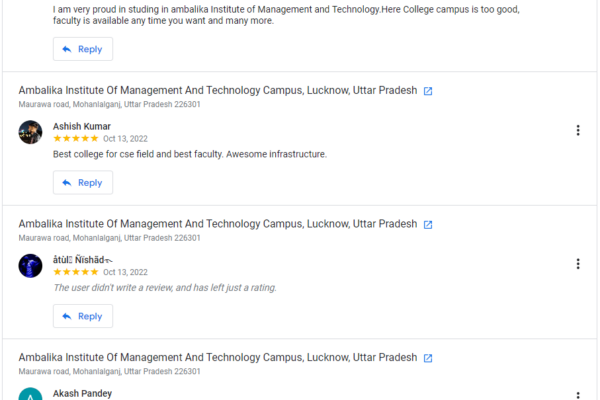Open Akash Pandey reviewer name link
The width and height of the screenshot is (600, 400).
click(82, 393)
